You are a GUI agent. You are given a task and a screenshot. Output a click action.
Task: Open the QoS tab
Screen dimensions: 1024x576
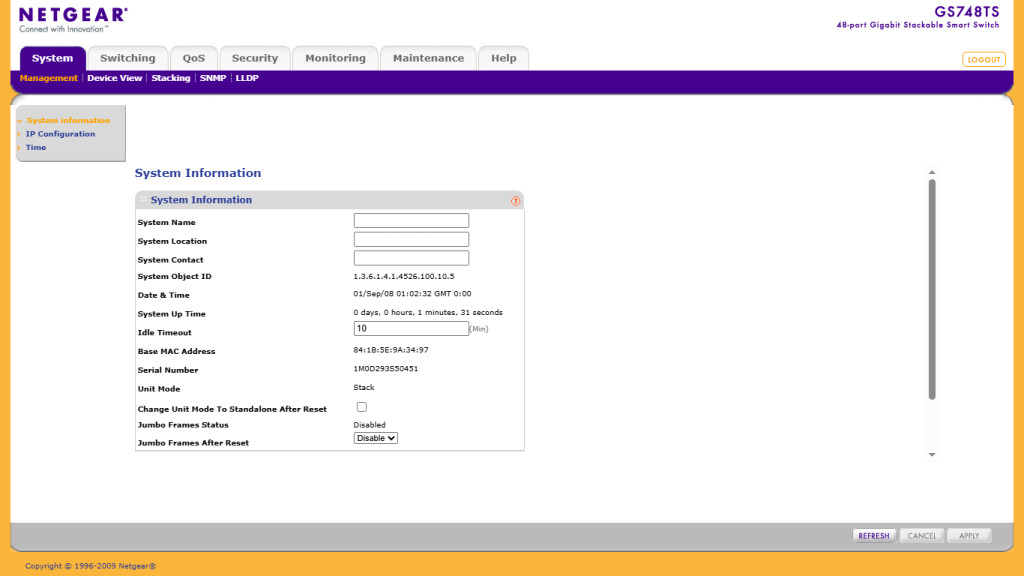click(193, 58)
